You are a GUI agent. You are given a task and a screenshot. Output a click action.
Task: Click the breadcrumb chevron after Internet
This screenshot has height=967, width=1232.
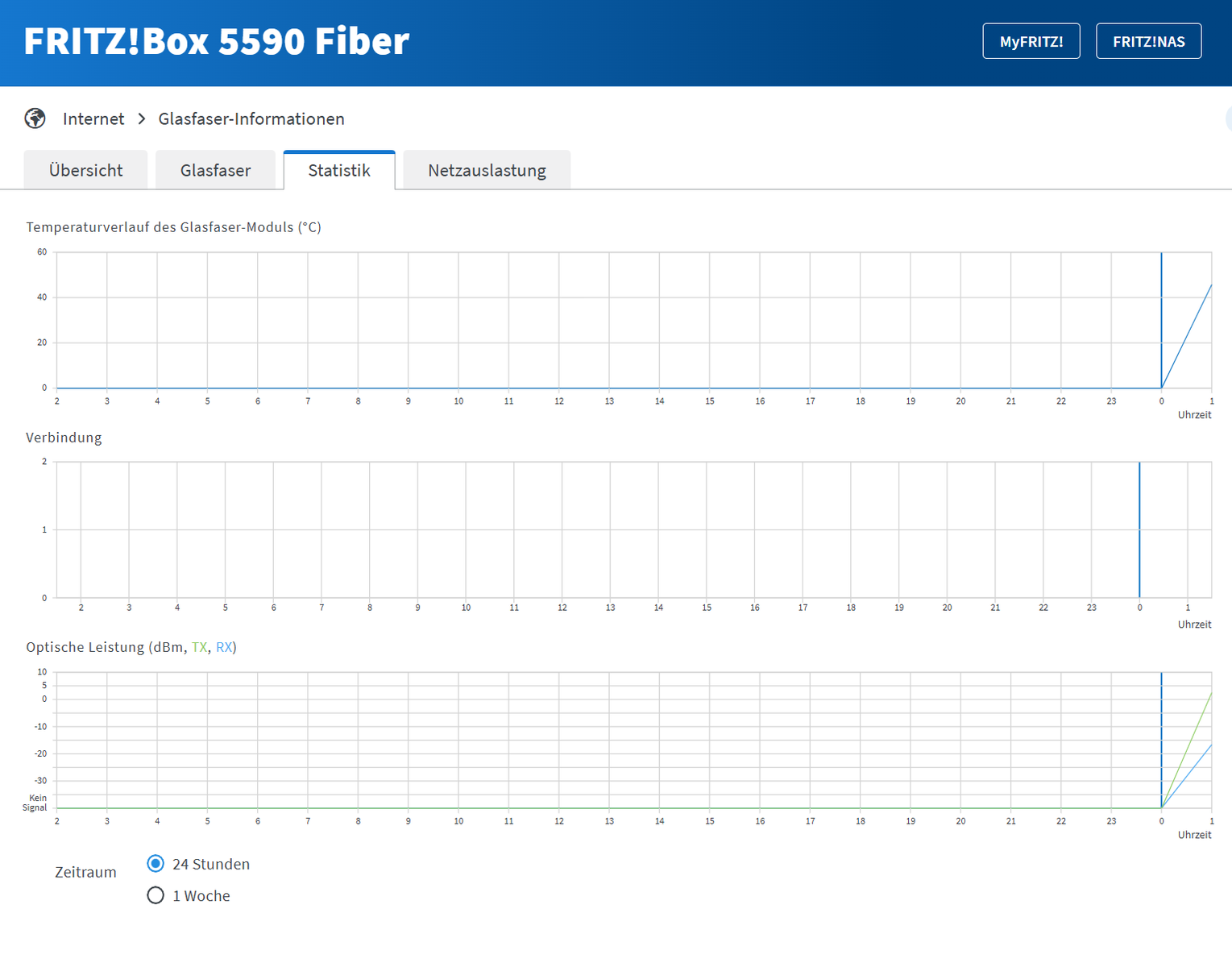click(142, 118)
